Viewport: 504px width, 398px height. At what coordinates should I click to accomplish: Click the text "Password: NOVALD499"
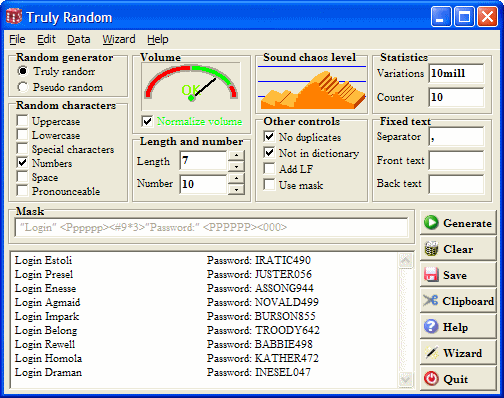click(263, 302)
